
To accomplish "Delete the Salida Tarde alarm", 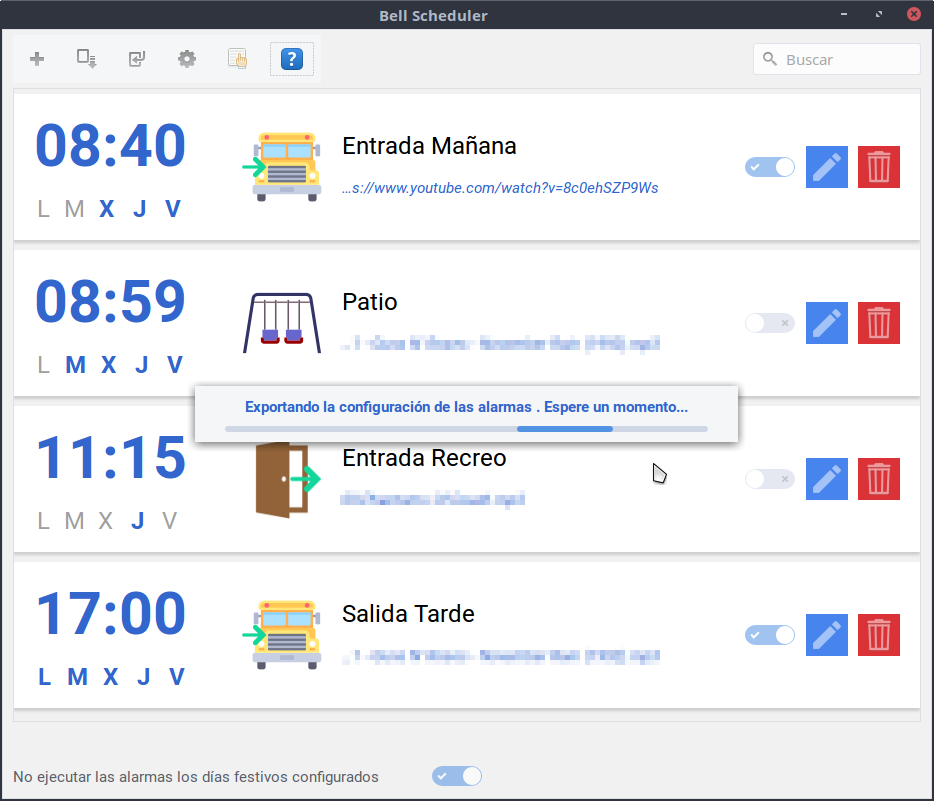I will click(x=878, y=635).
